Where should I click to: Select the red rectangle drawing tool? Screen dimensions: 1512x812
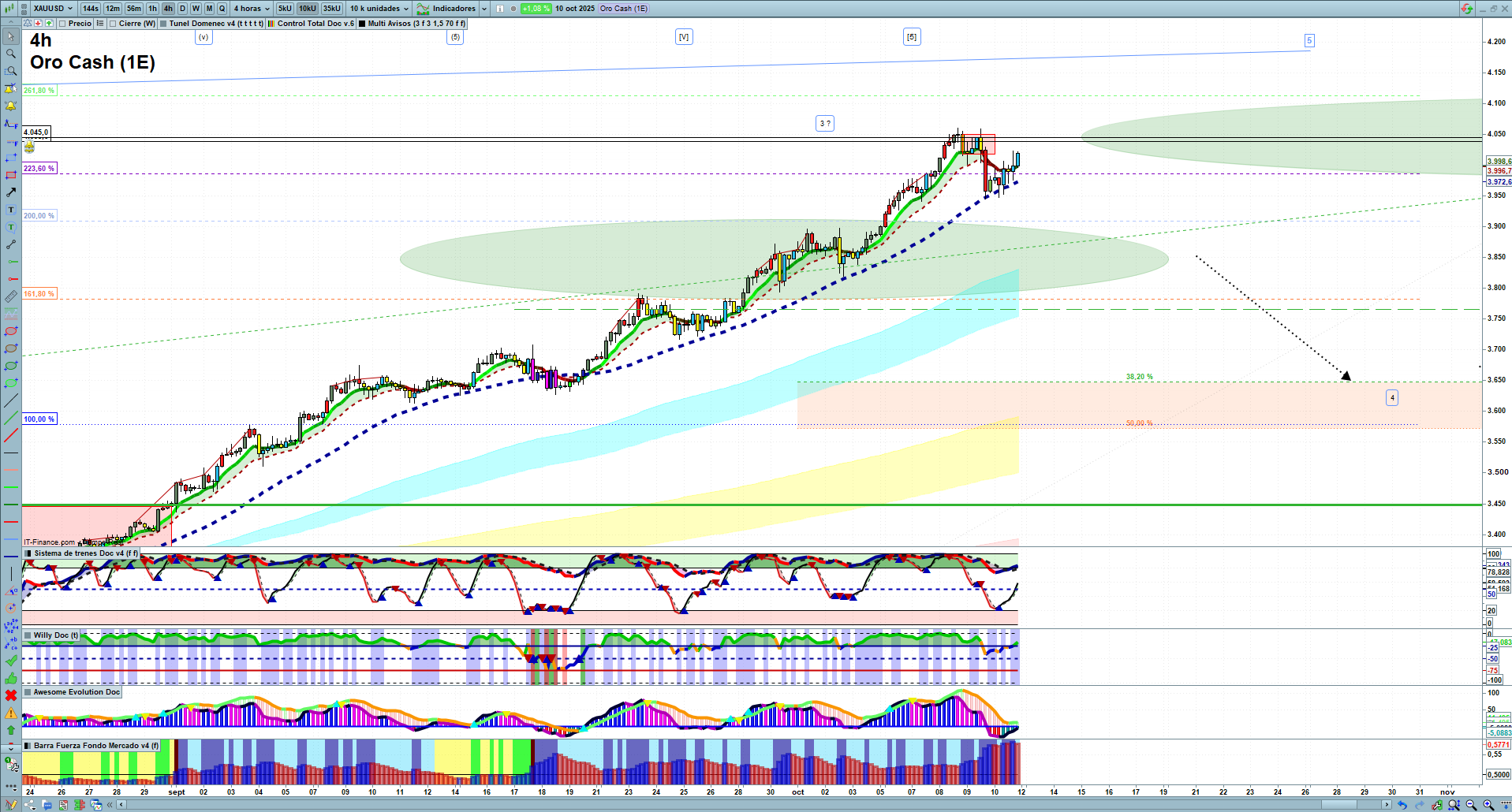[x=11, y=175]
